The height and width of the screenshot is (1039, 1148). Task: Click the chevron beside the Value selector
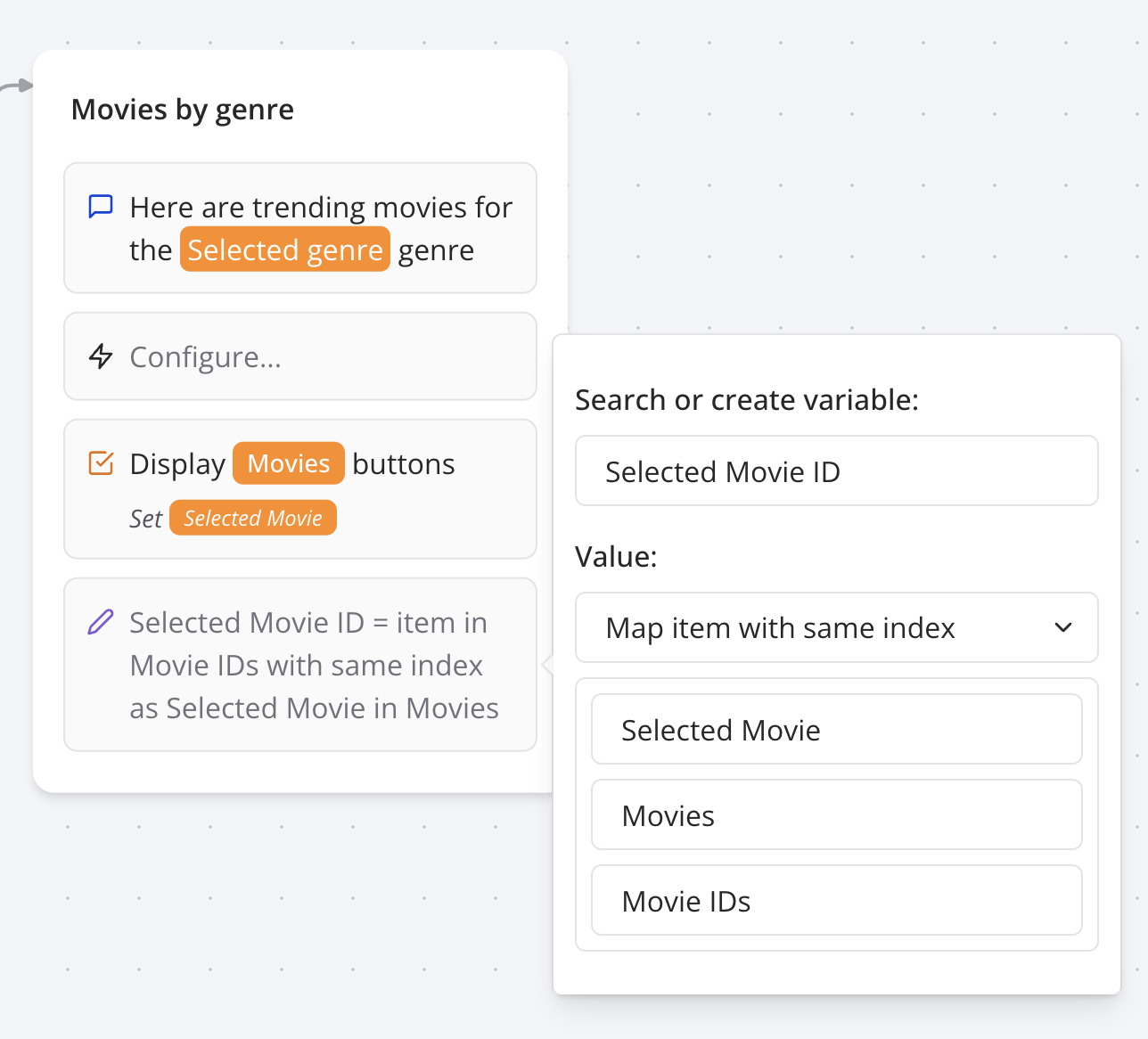[x=1063, y=627]
